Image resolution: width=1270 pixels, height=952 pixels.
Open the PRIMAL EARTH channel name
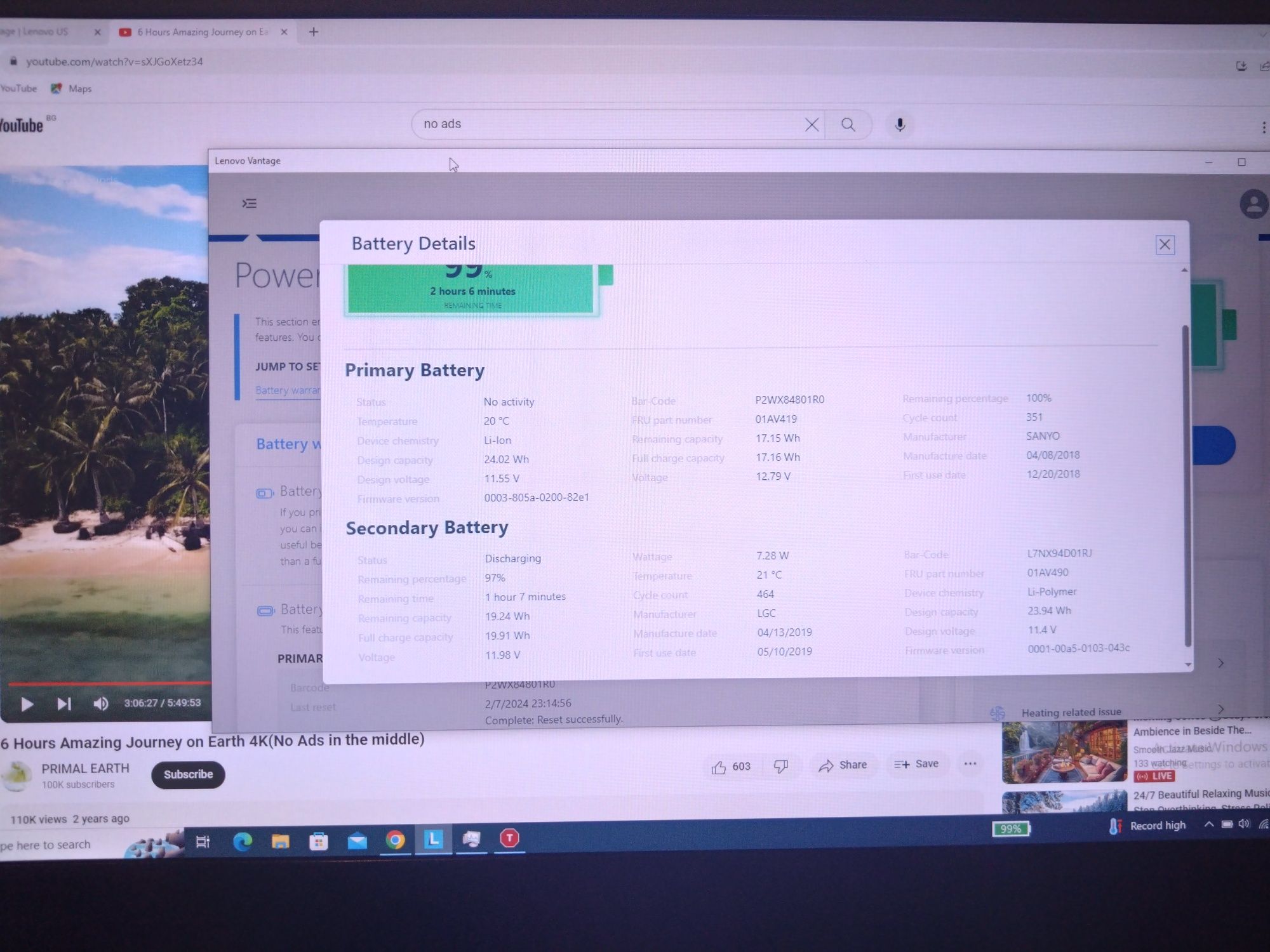click(x=85, y=769)
